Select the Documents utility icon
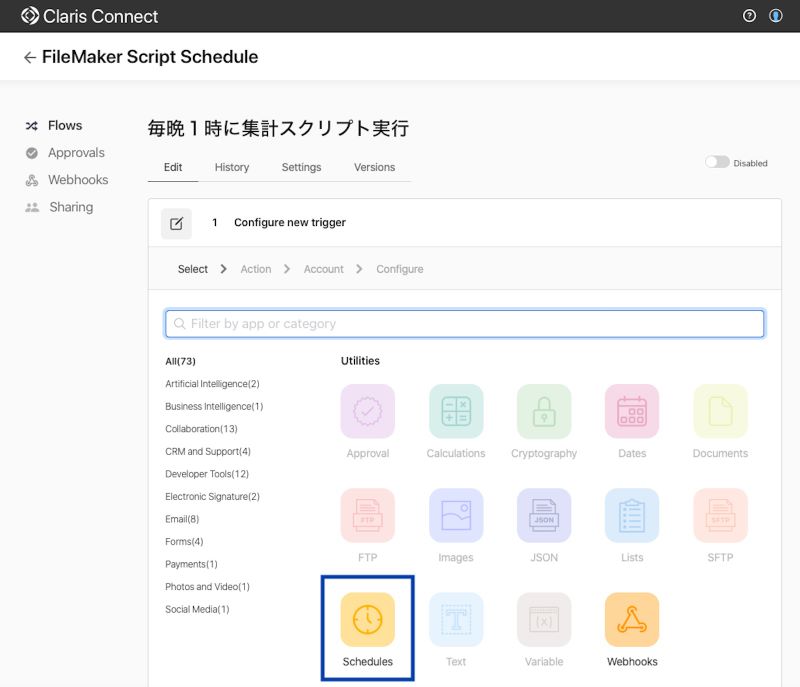 coord(720,411)
